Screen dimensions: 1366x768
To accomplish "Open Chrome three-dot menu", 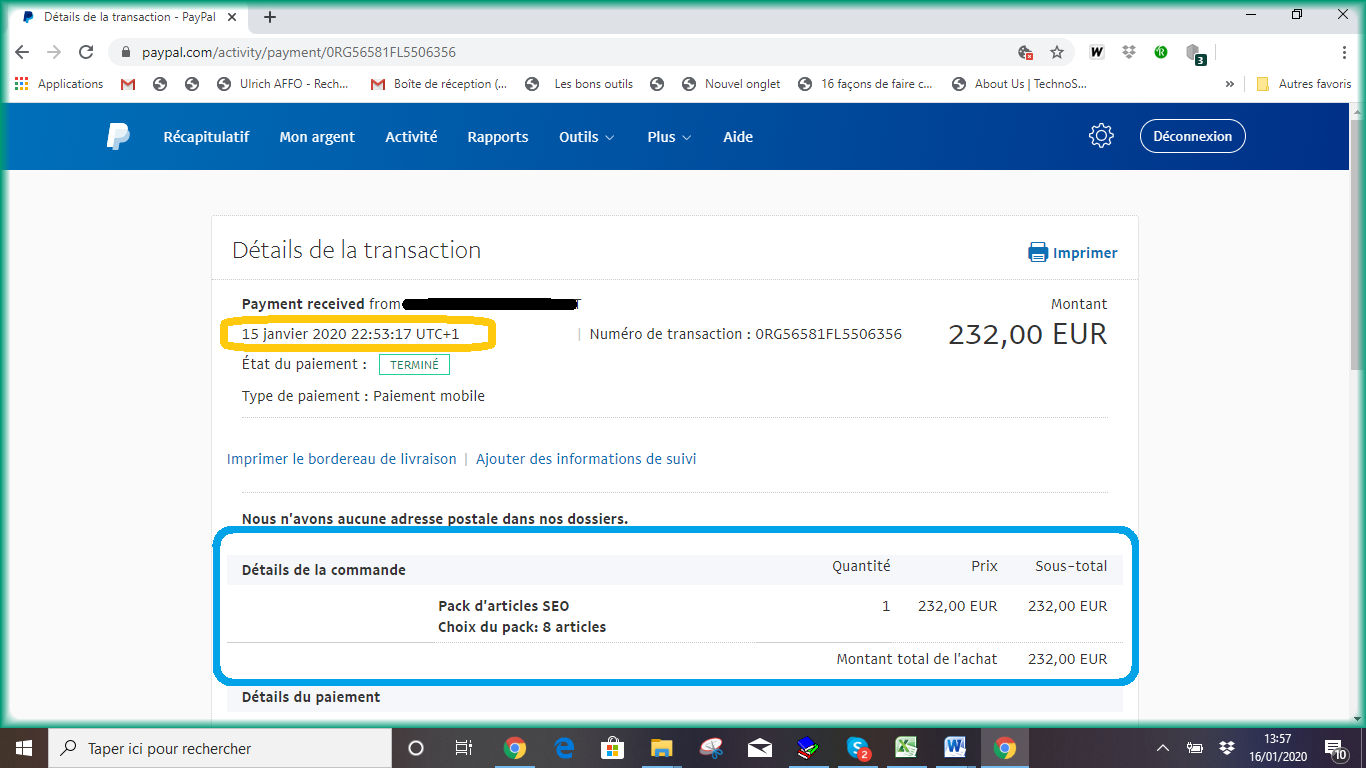I will click(x=1345, y=52).
